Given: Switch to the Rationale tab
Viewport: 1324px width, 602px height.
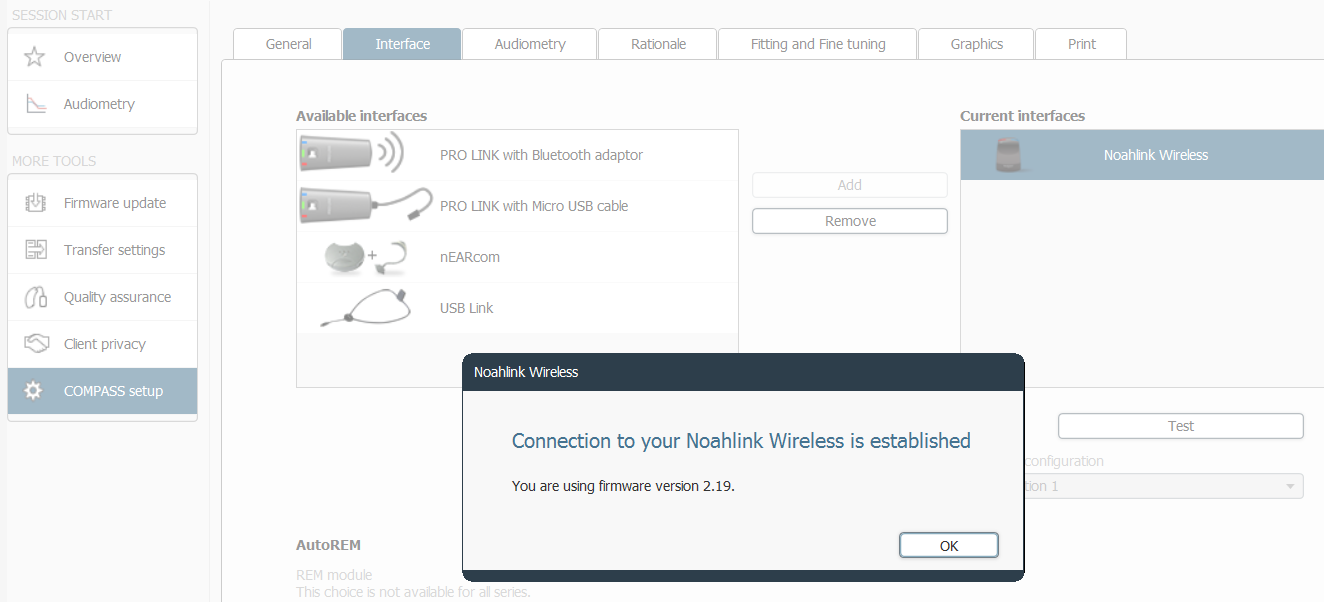Looking at the screenshot, I should 658,44.
